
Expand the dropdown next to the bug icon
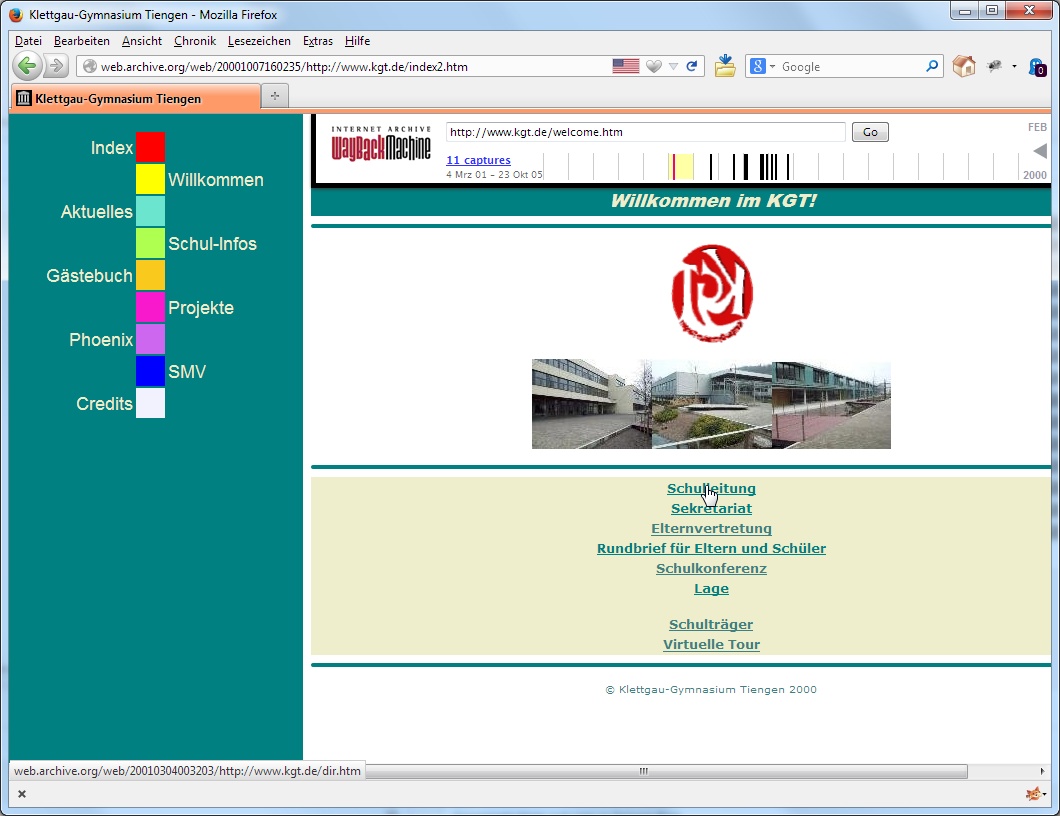click(1014, 67)
